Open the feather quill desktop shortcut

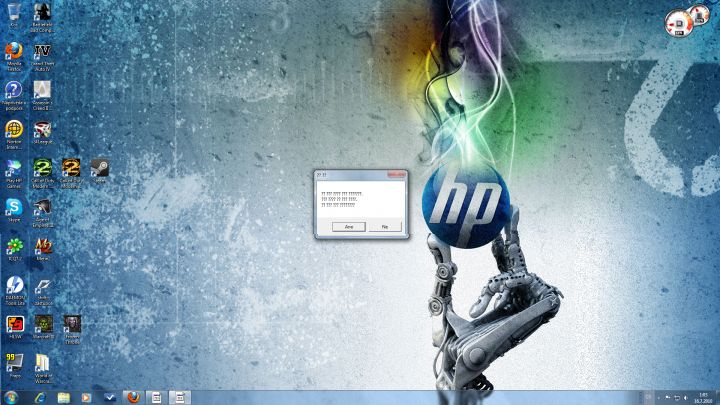tap(43, 291)
